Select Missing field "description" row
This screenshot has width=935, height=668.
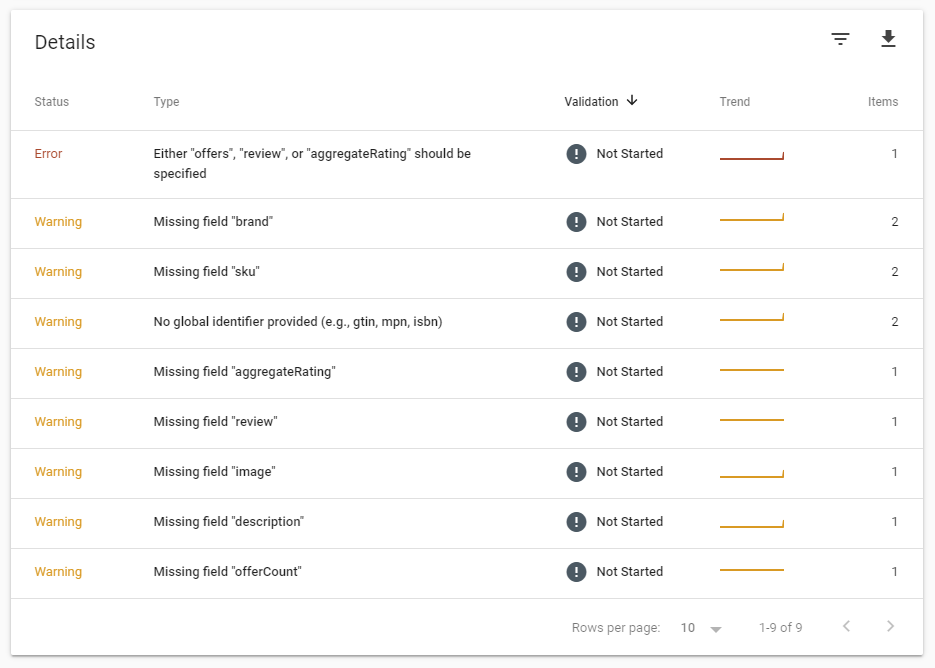(229, 522)
